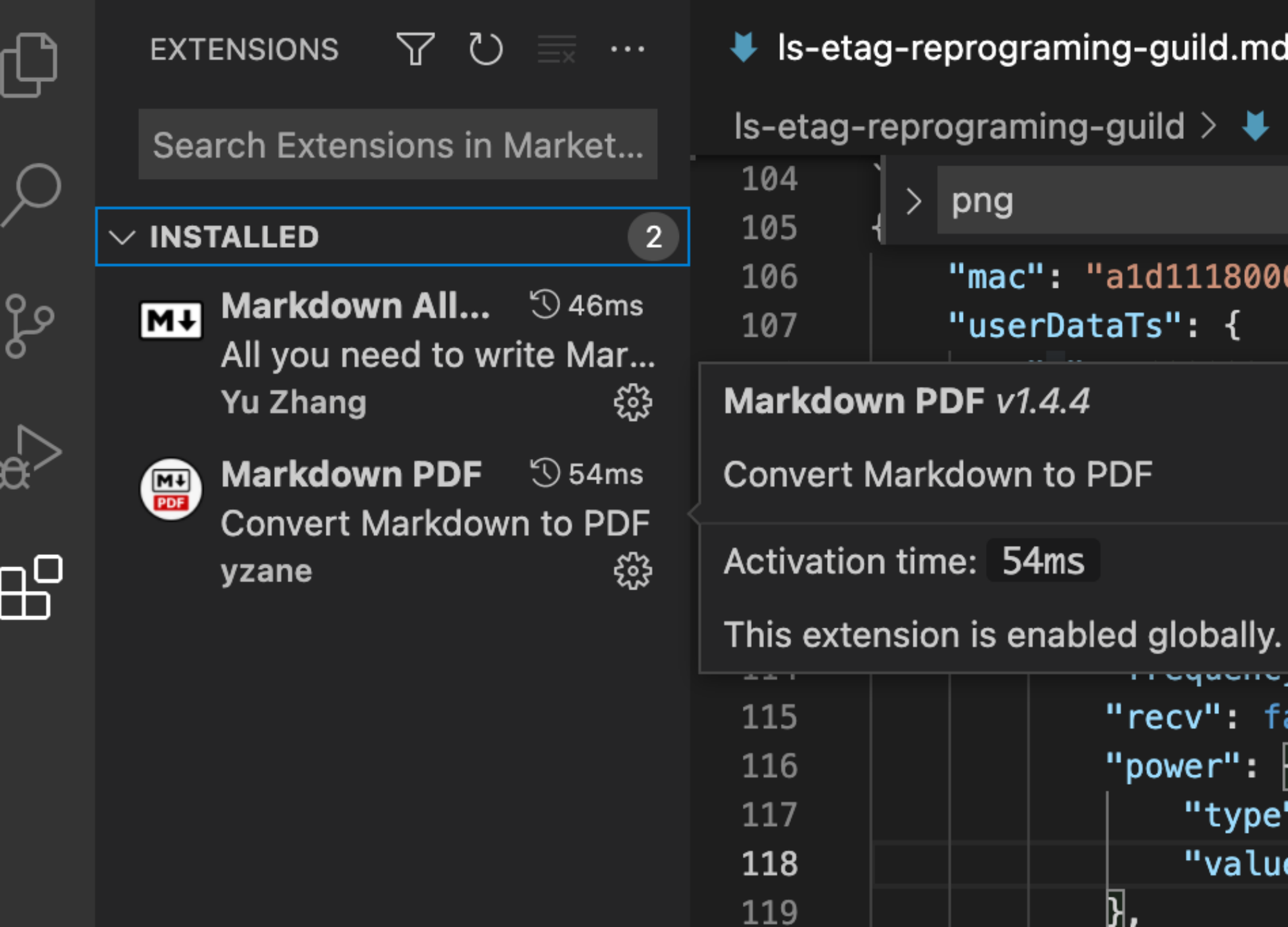Open Markdown All in One manage gear
Image resolution: width=1288 pixels, height=927 pixels.
(632, 403)
